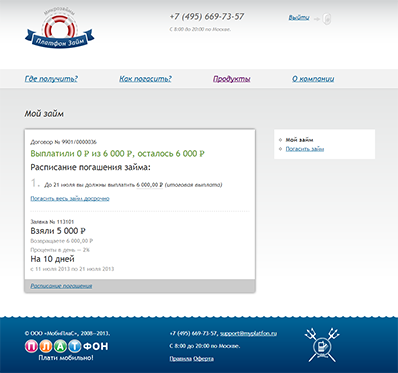398x373 pixels.
Task: Click the Взяли 5 000 ₽ text
Action: [58, 231]
